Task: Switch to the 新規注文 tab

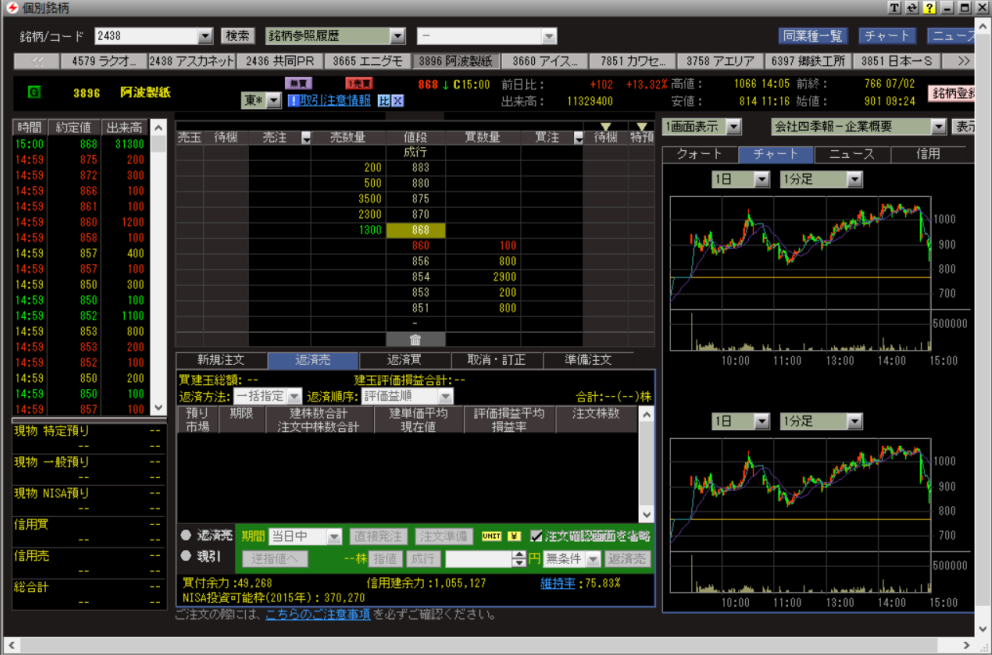Action: pyautogui.click(x=221, y=360)
